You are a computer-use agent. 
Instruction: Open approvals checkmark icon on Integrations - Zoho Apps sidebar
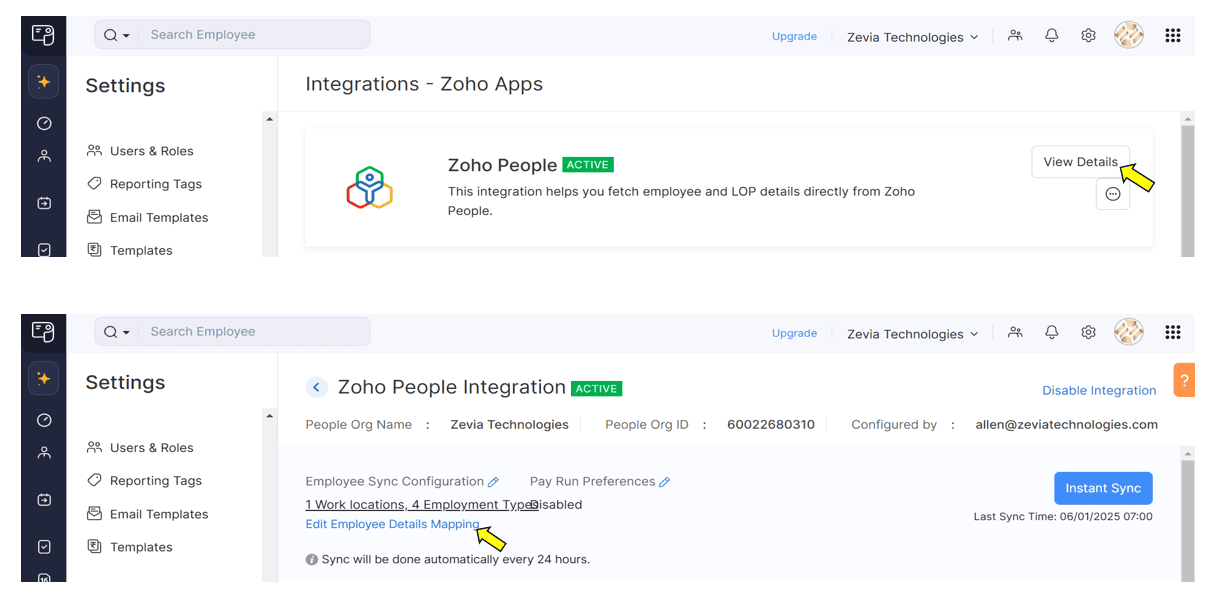44,250
